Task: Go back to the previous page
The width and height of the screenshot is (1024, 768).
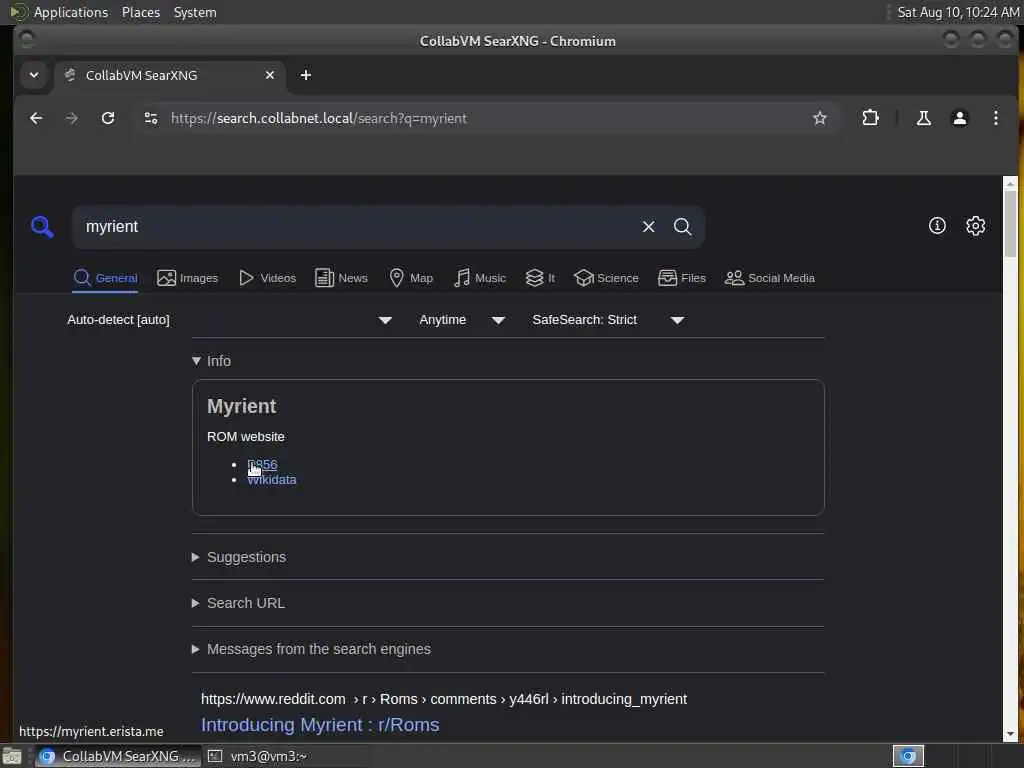Action: 36,118
